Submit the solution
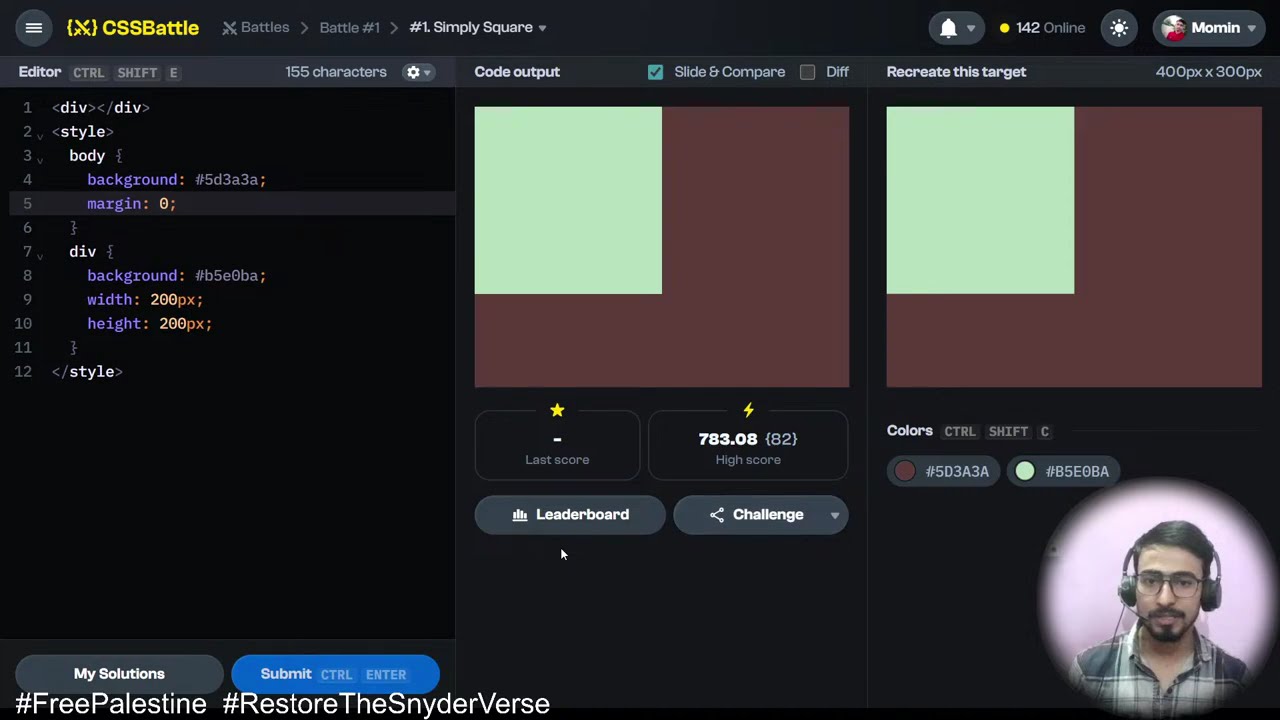Screen dimensions: 1280x720 (335, 674)
